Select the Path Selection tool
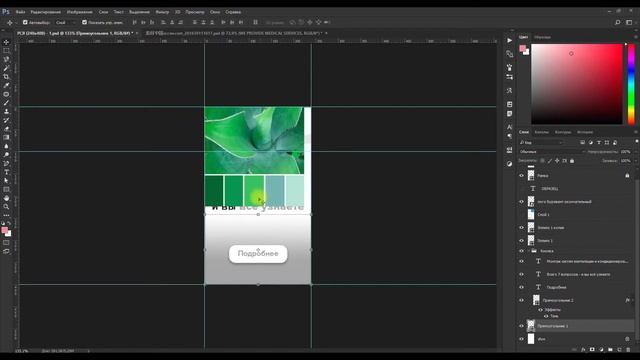The height and width of the screenshot is (360, 640). click(6, 180)
